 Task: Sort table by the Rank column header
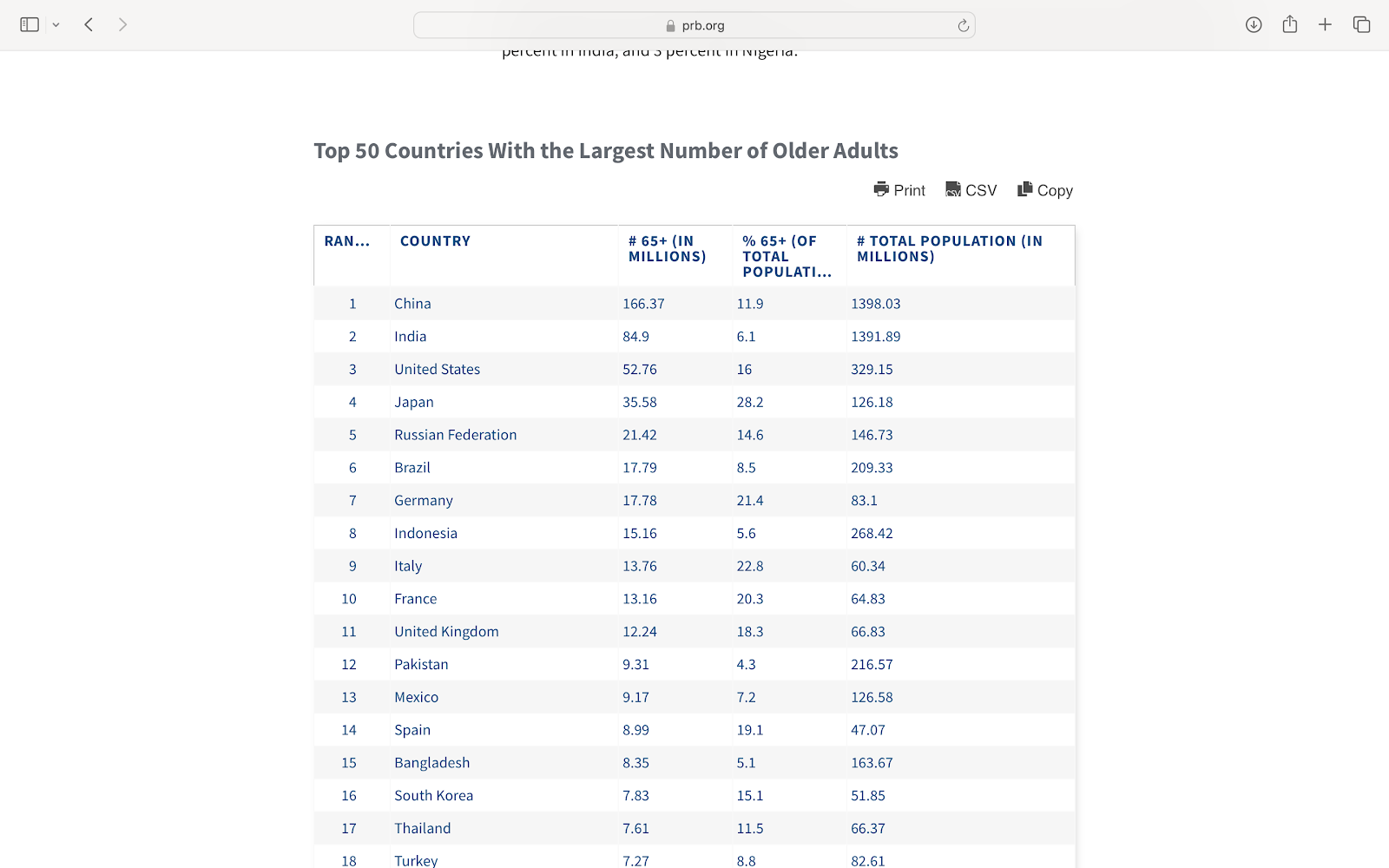(x=347, y=241)
